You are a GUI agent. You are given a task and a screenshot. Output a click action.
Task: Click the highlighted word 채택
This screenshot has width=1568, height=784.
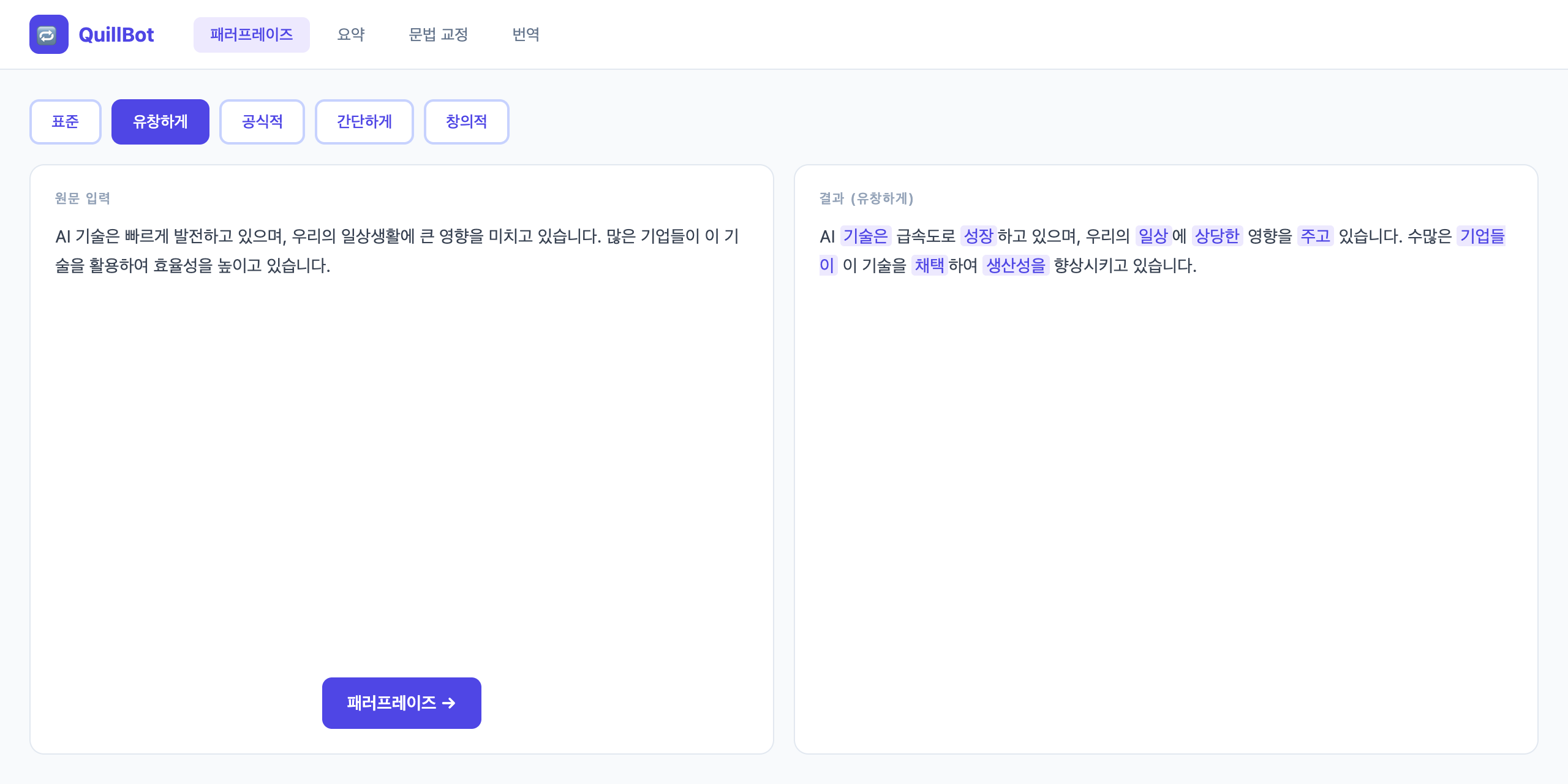930,265
